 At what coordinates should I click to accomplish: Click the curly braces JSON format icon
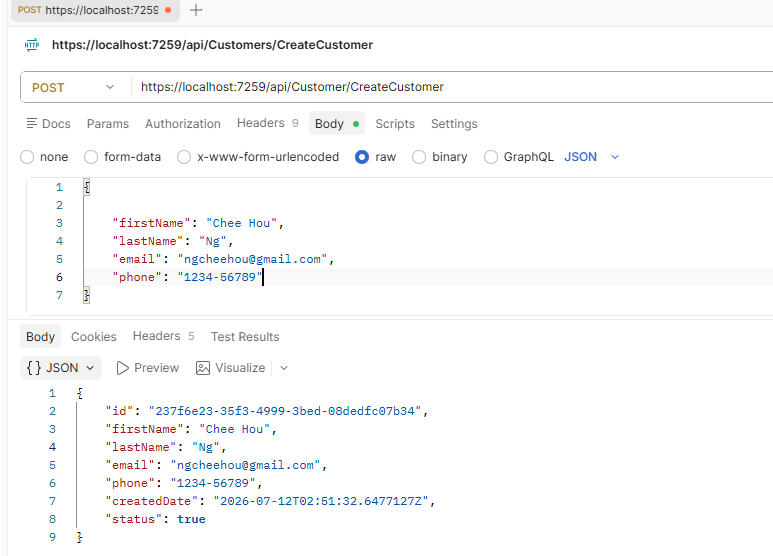coord(34,368)
